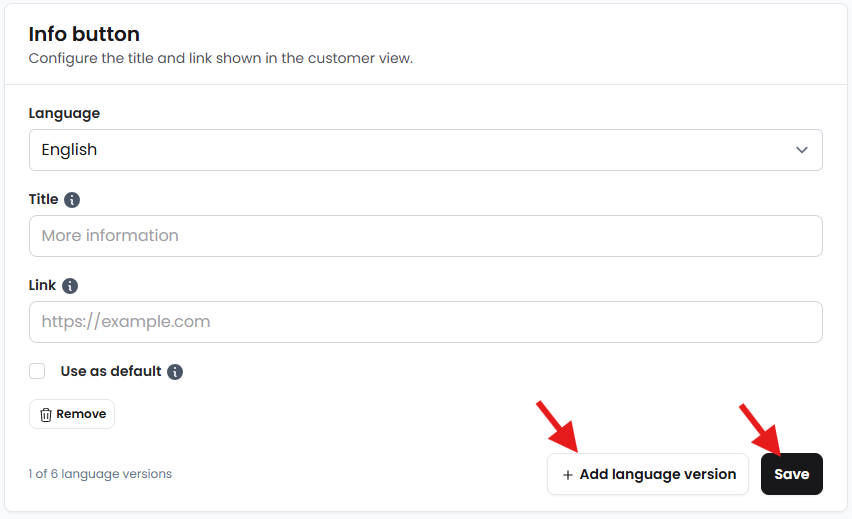Click the 'Configure the title and link' description
Screen dimensions: 852x519
221,58
